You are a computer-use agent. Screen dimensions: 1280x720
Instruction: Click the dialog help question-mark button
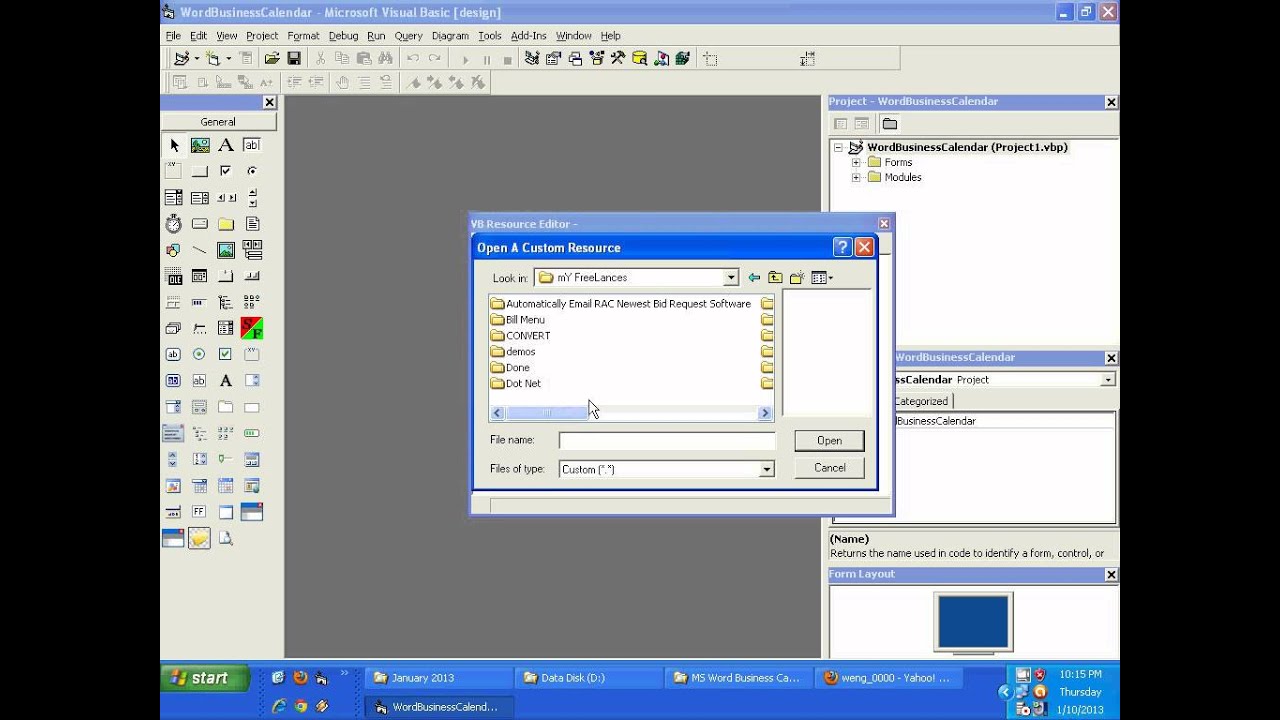pos(842,247)
